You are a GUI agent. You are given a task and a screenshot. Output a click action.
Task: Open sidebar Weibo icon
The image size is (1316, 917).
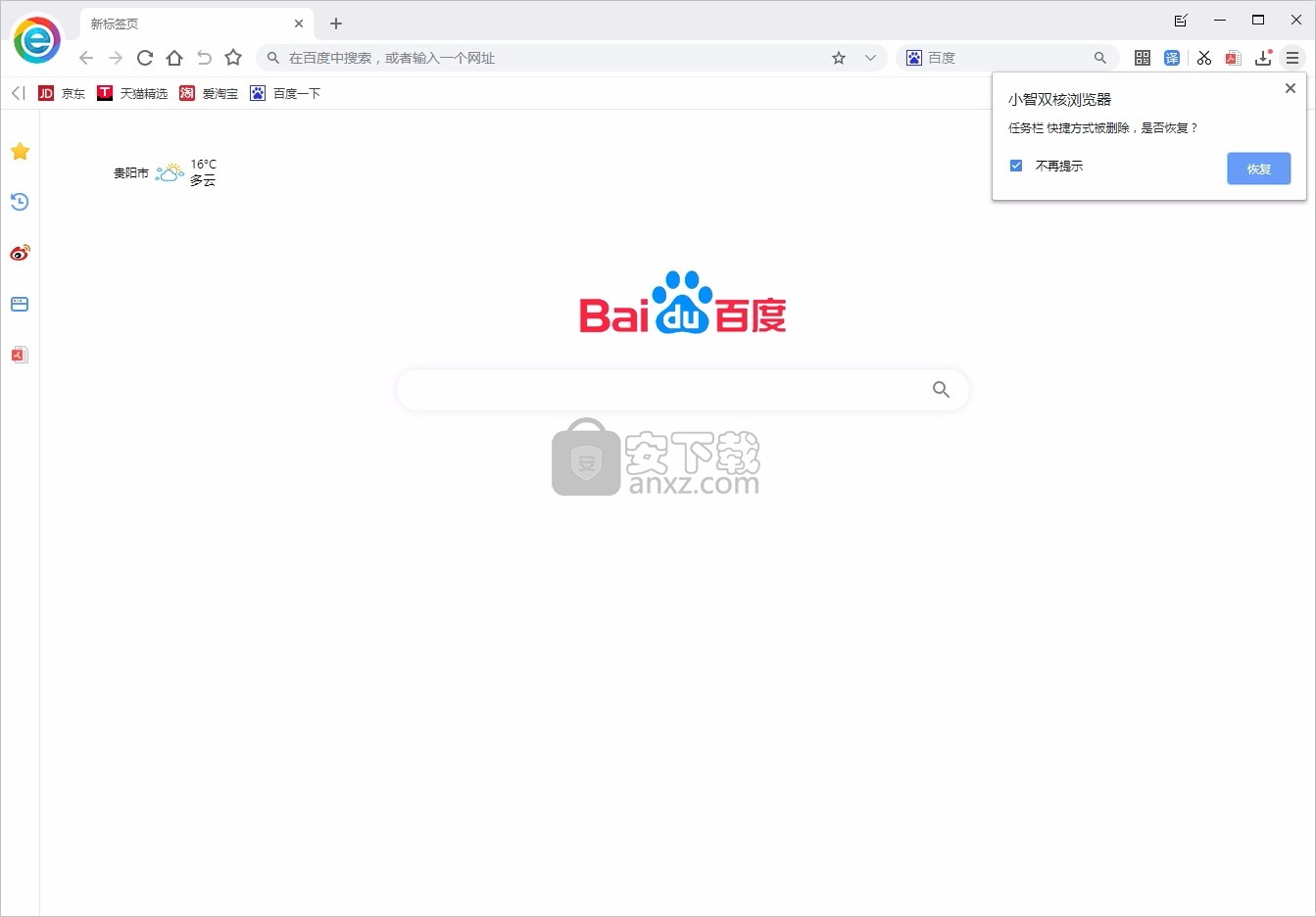click(20, 253)
